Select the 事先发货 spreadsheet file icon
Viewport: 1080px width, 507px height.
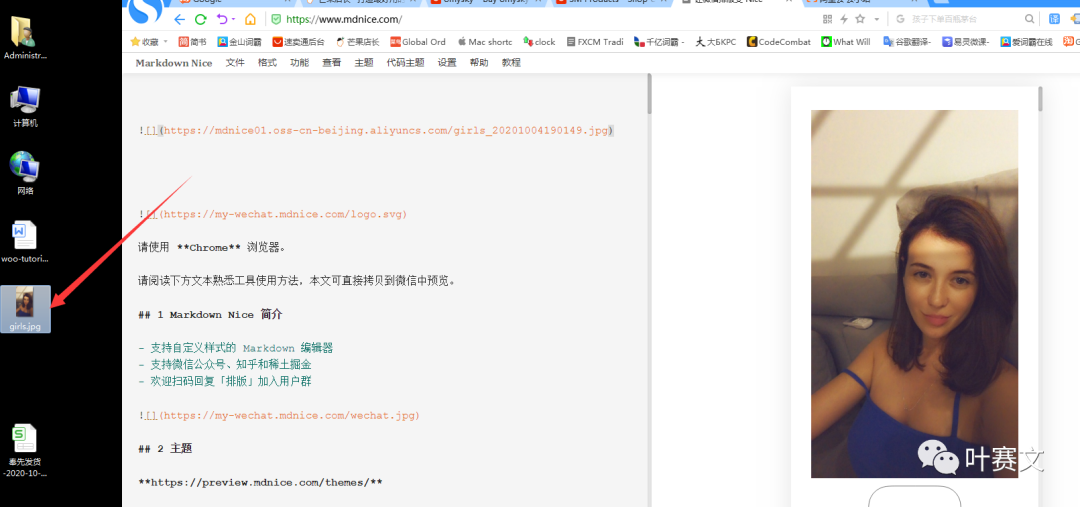25,451
